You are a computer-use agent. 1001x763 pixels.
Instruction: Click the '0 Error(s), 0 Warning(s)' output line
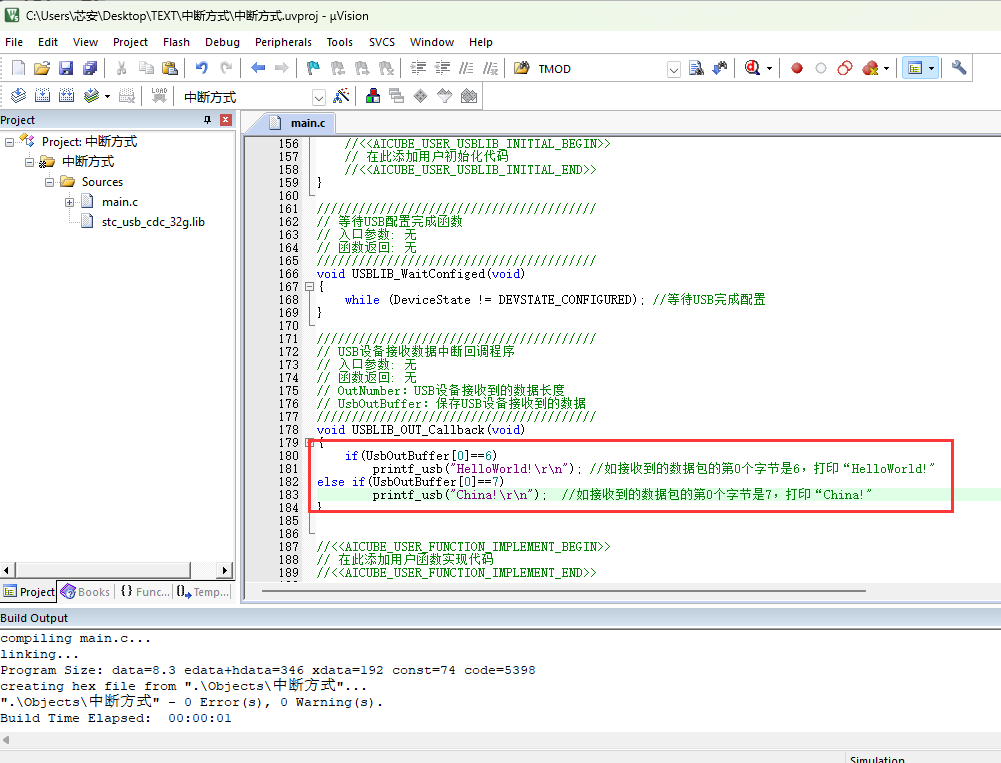tap(192, 702)
